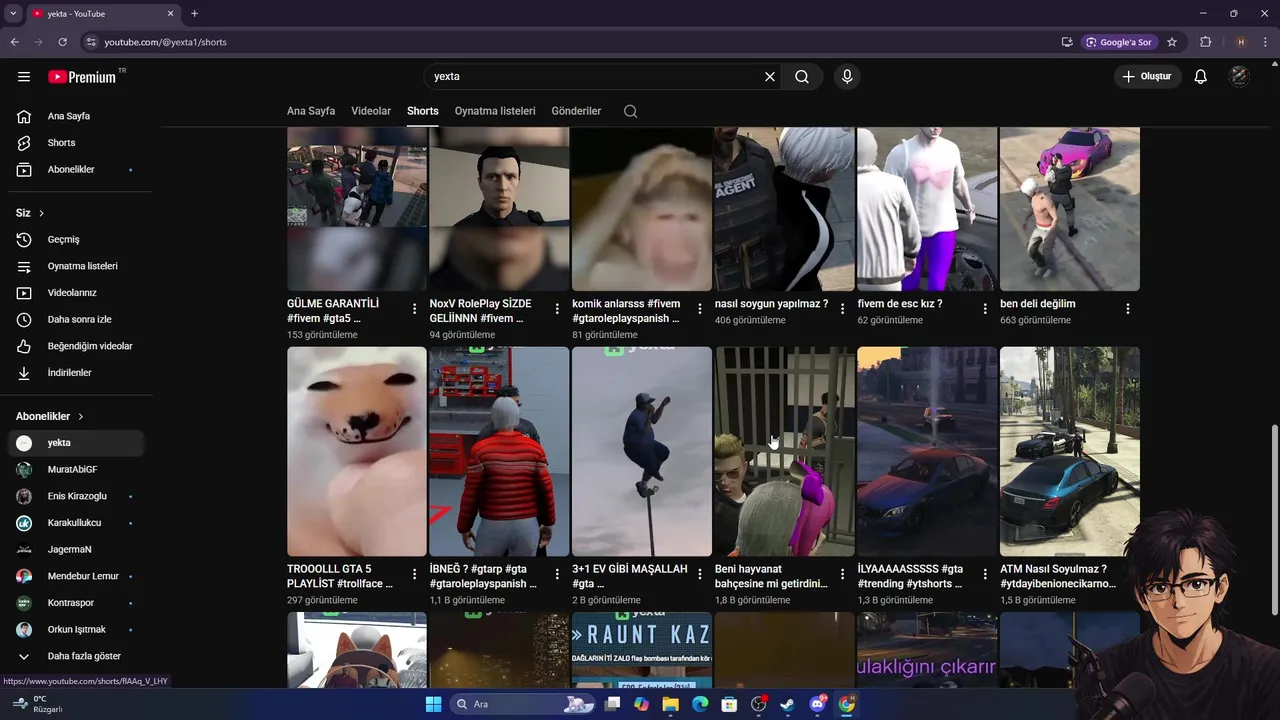Switch to channel Ana Sayfa tab
Image resolution: width=1280 pixels, height=720 pixels.
point(311,111)
